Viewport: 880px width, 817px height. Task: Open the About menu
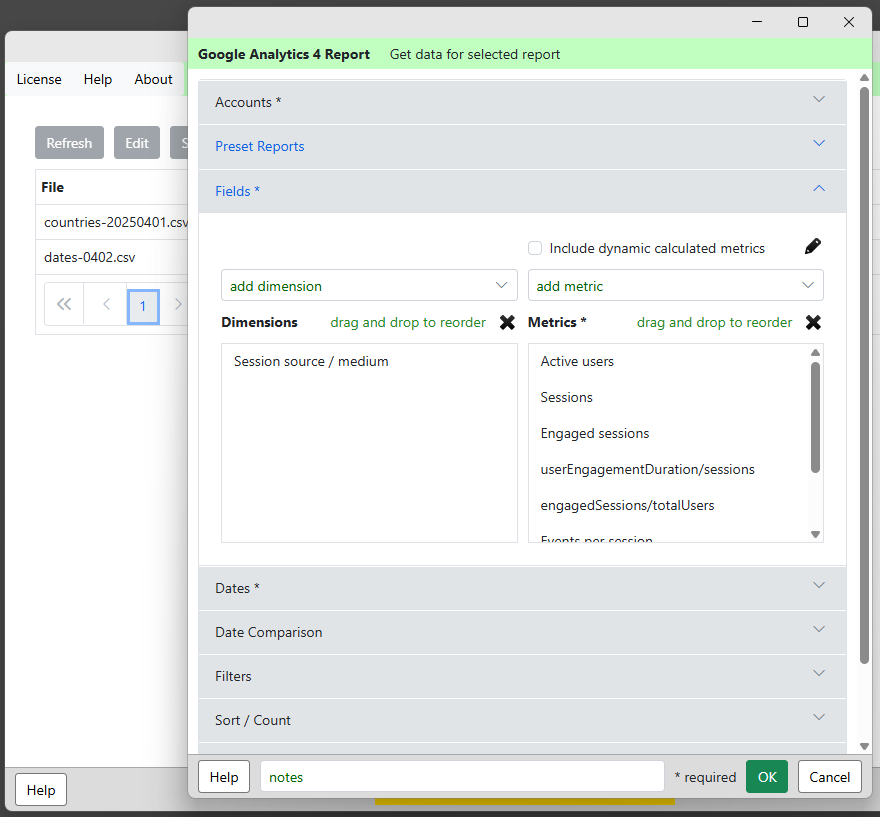click(153, 79)
